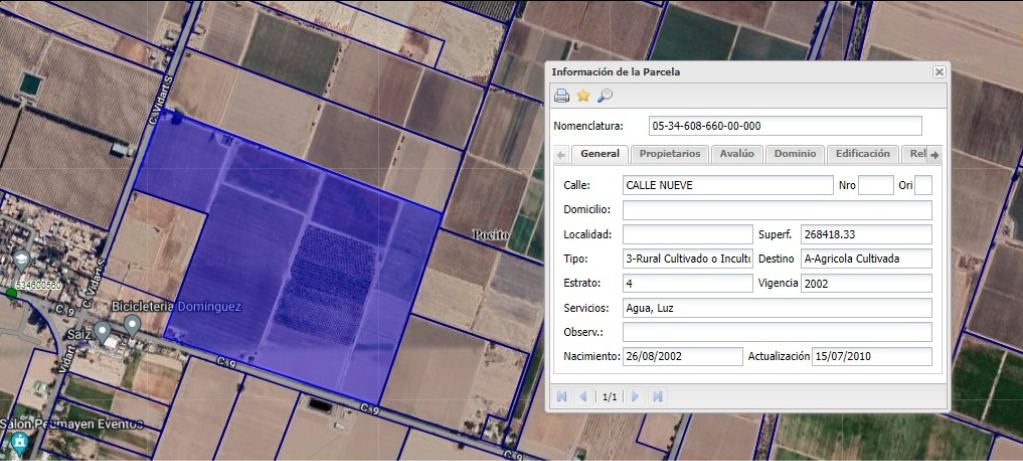The image size is (1023, 461).
Task: Go to previous record arrow
Action: coord(583,396)
